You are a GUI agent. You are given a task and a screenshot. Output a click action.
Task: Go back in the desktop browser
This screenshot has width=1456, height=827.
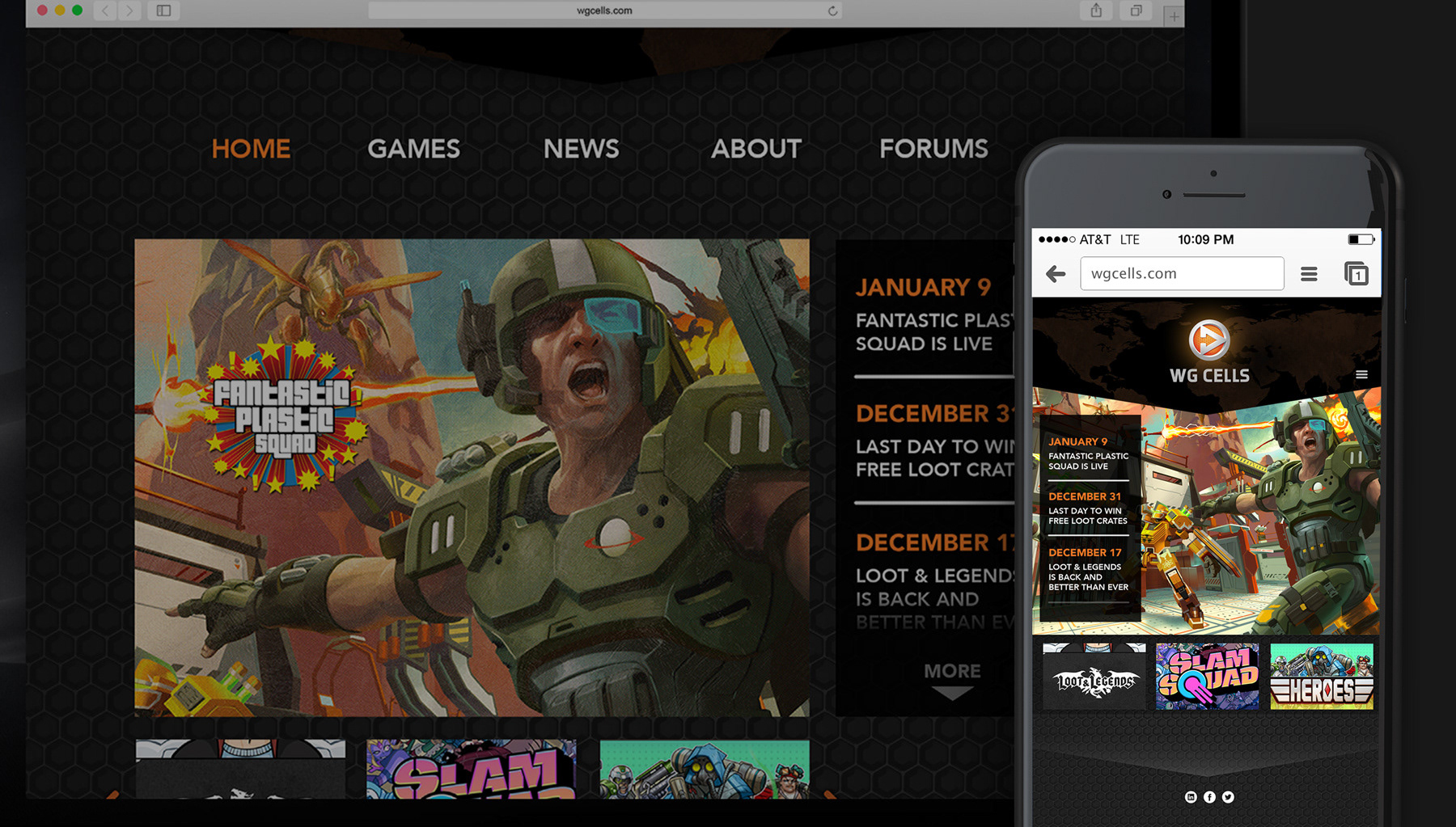[105, 11]
